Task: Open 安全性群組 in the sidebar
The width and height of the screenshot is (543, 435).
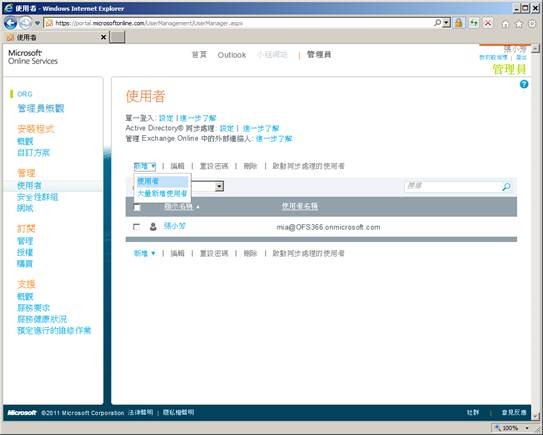Action: (x=37, y=197)
